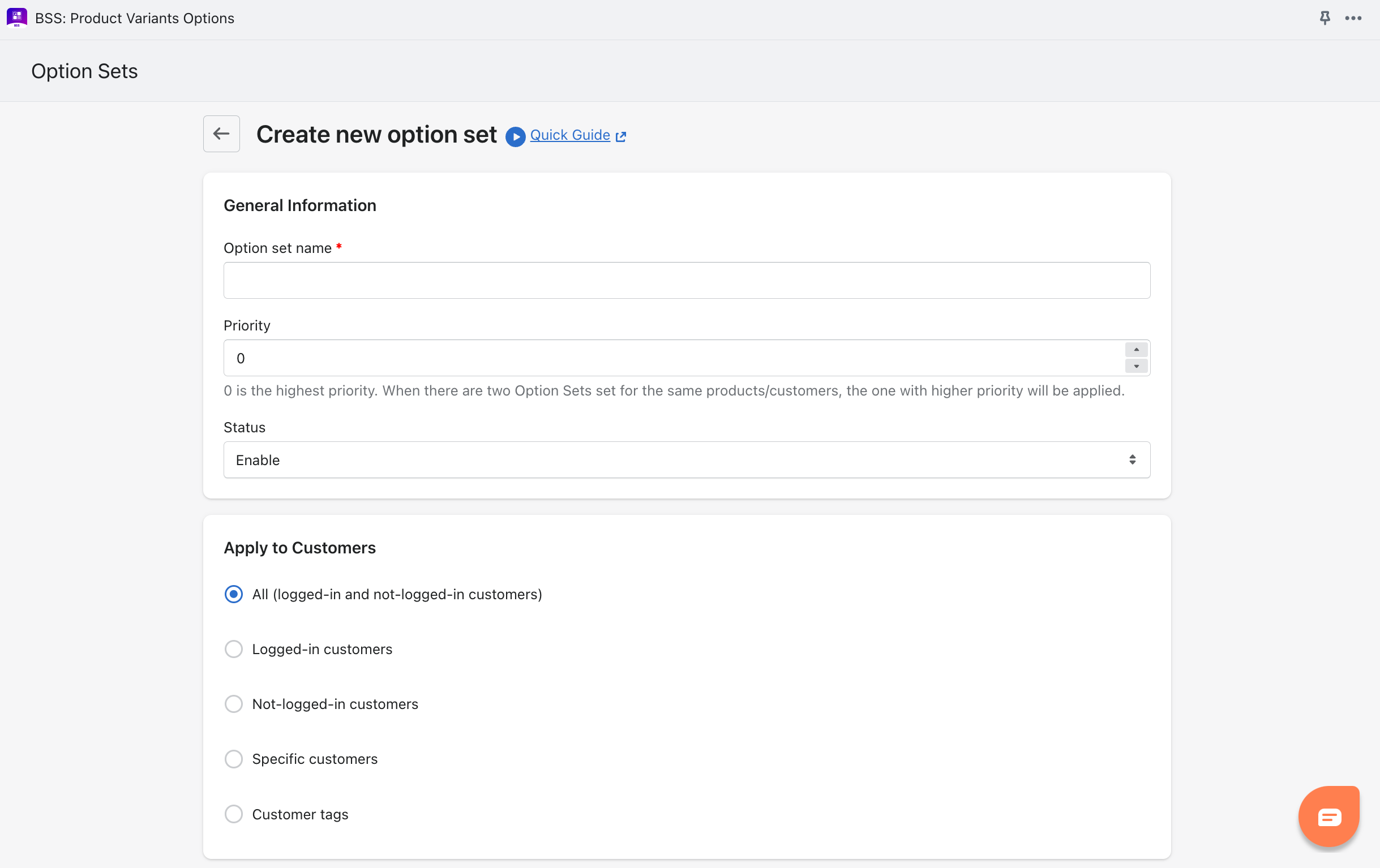Click the Status dropdown arrows icon
Viewport: 1380px width, 868px height.
(1132, 459)
